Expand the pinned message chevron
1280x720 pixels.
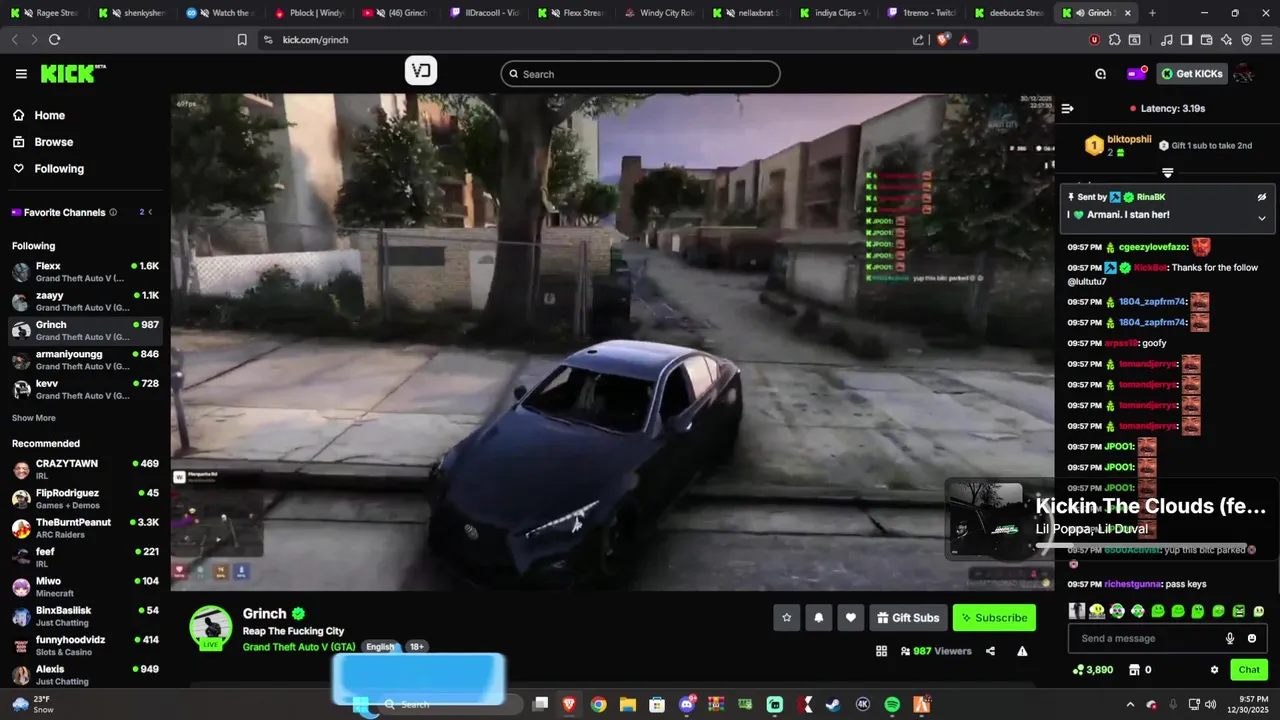point(1262,218)
